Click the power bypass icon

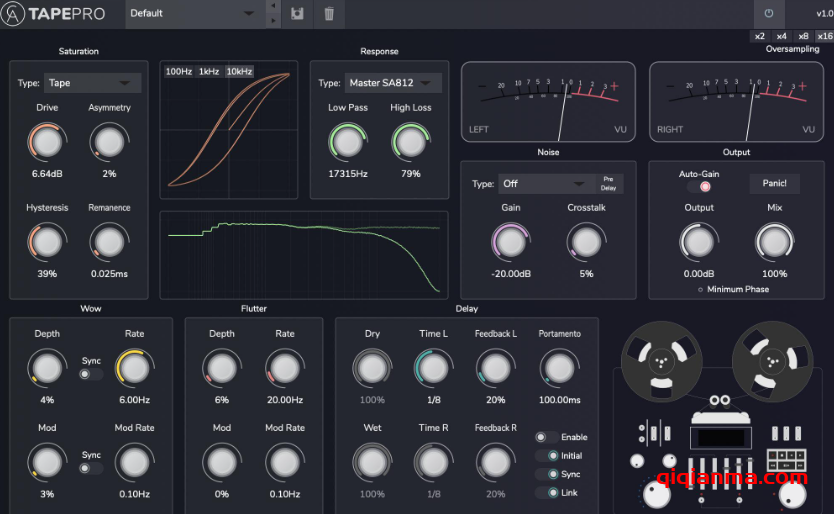(x=769, y=14)
